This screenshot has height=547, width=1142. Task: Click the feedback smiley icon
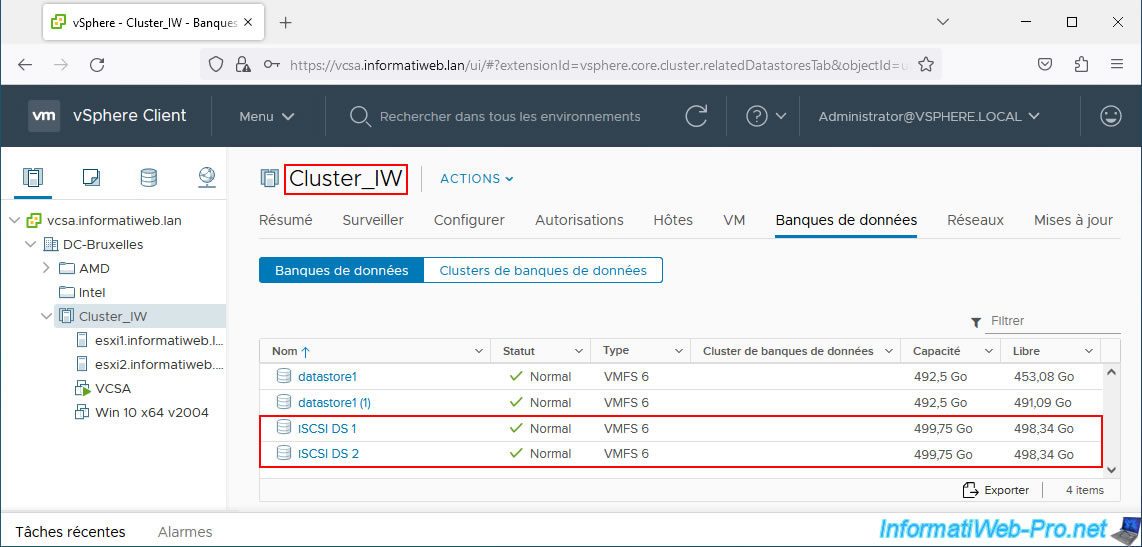(x=1111, y=117)
